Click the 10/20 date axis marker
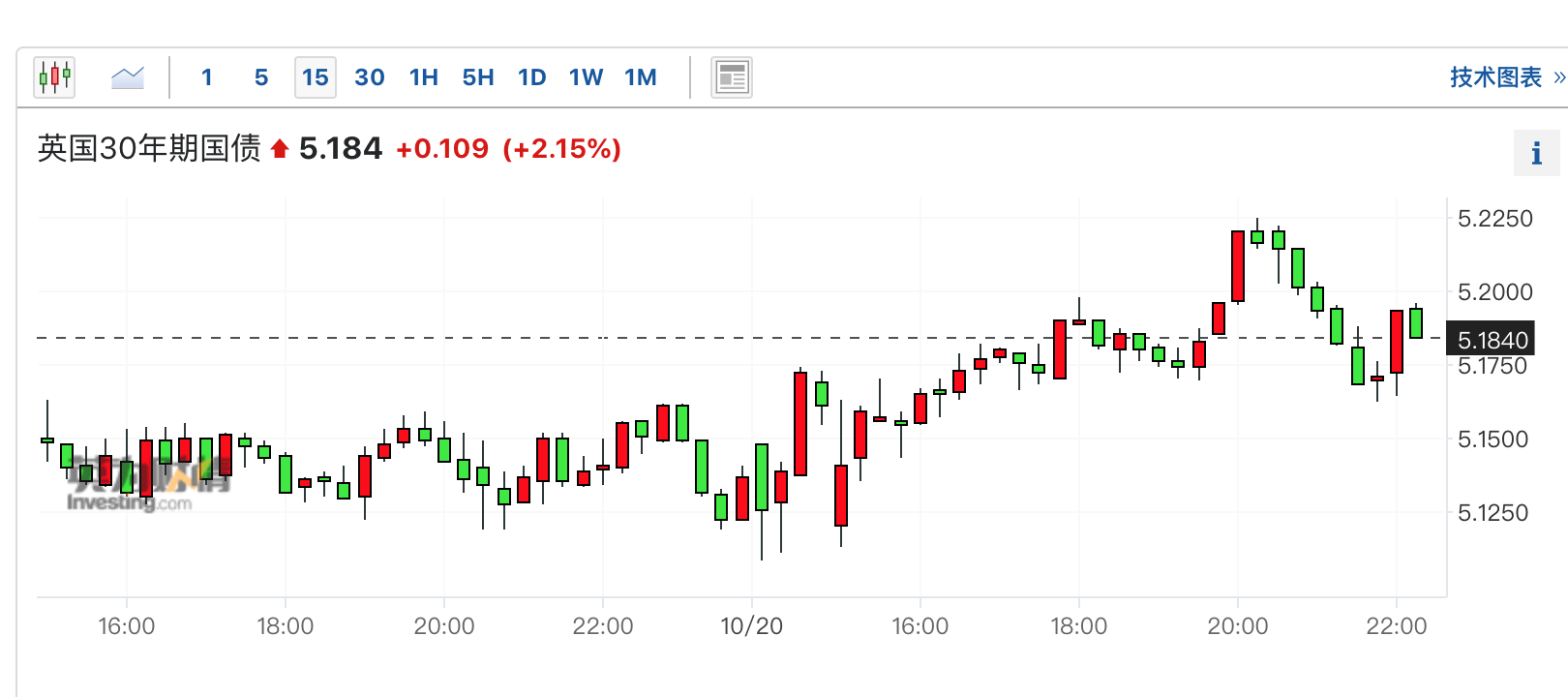1568x697 pixels. 752,626
